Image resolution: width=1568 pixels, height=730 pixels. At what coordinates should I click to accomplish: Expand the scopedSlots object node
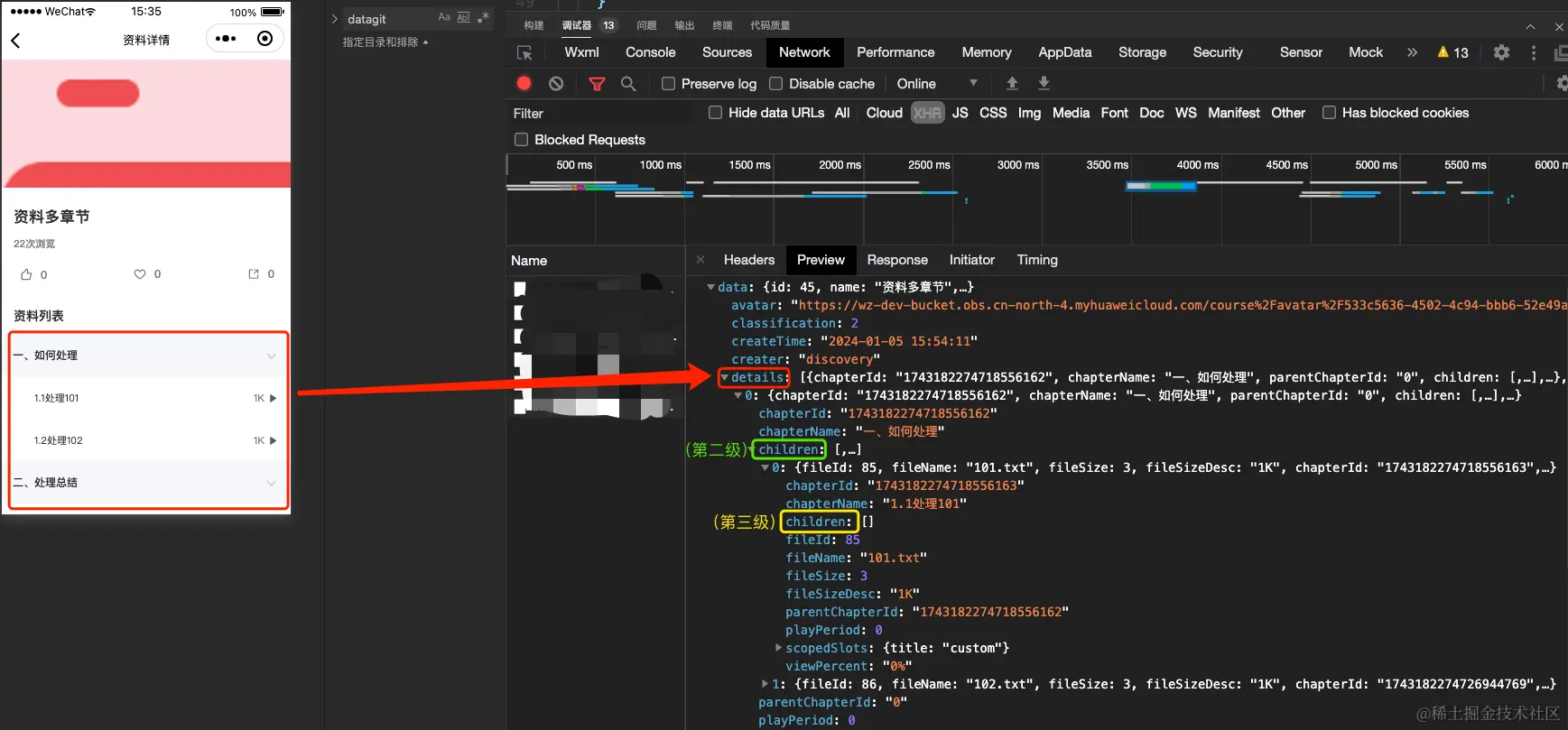pos(778,648)
